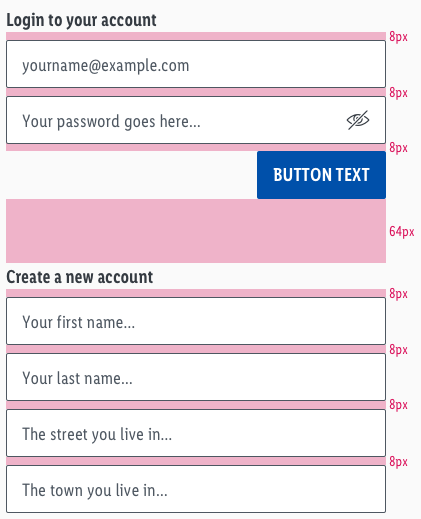The image size is (421, 519).
Task: Click the 'Create a new account' heading
Action: point(80,277)
